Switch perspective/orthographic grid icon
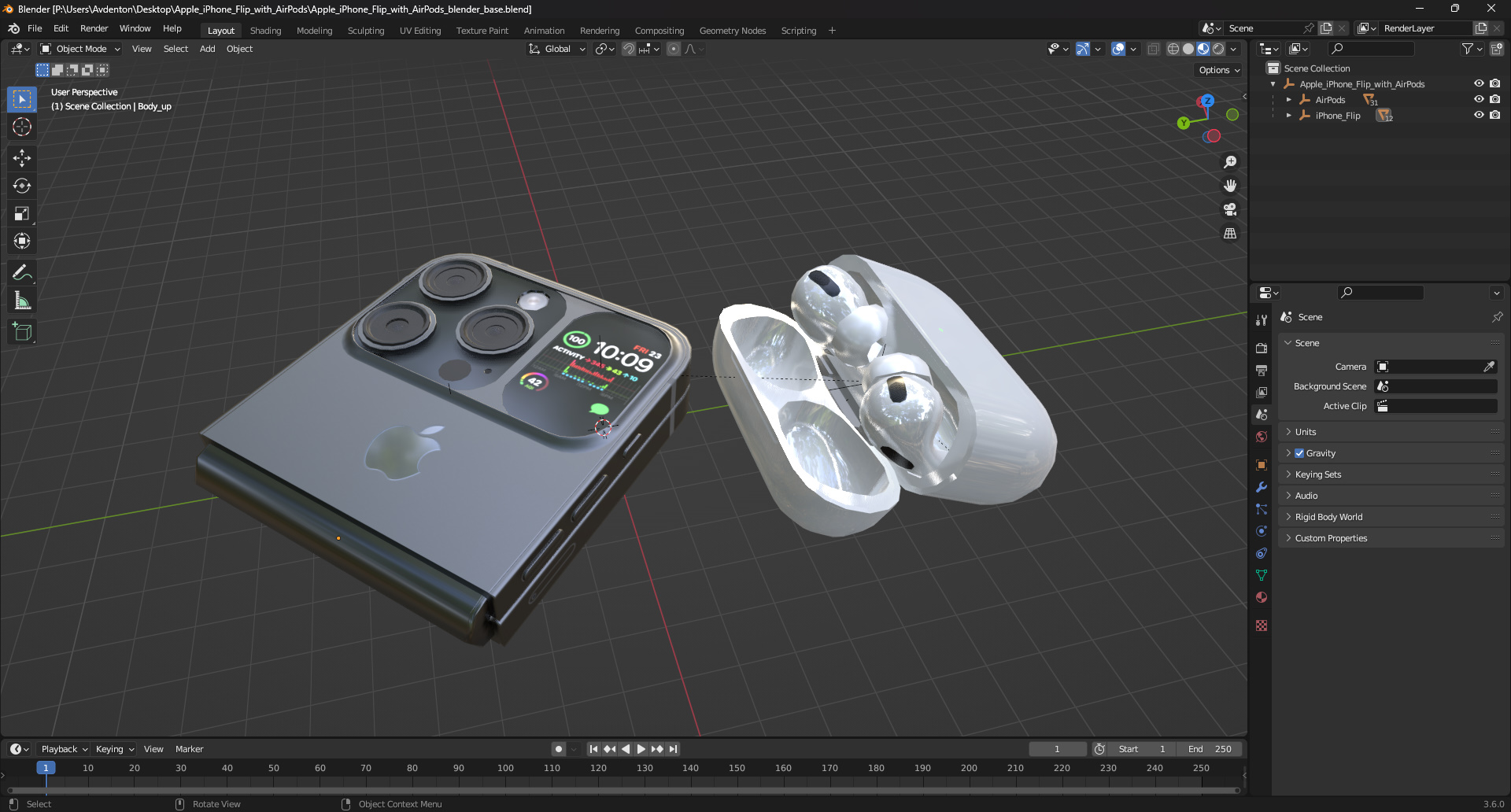 click(x=1230, y=234)
